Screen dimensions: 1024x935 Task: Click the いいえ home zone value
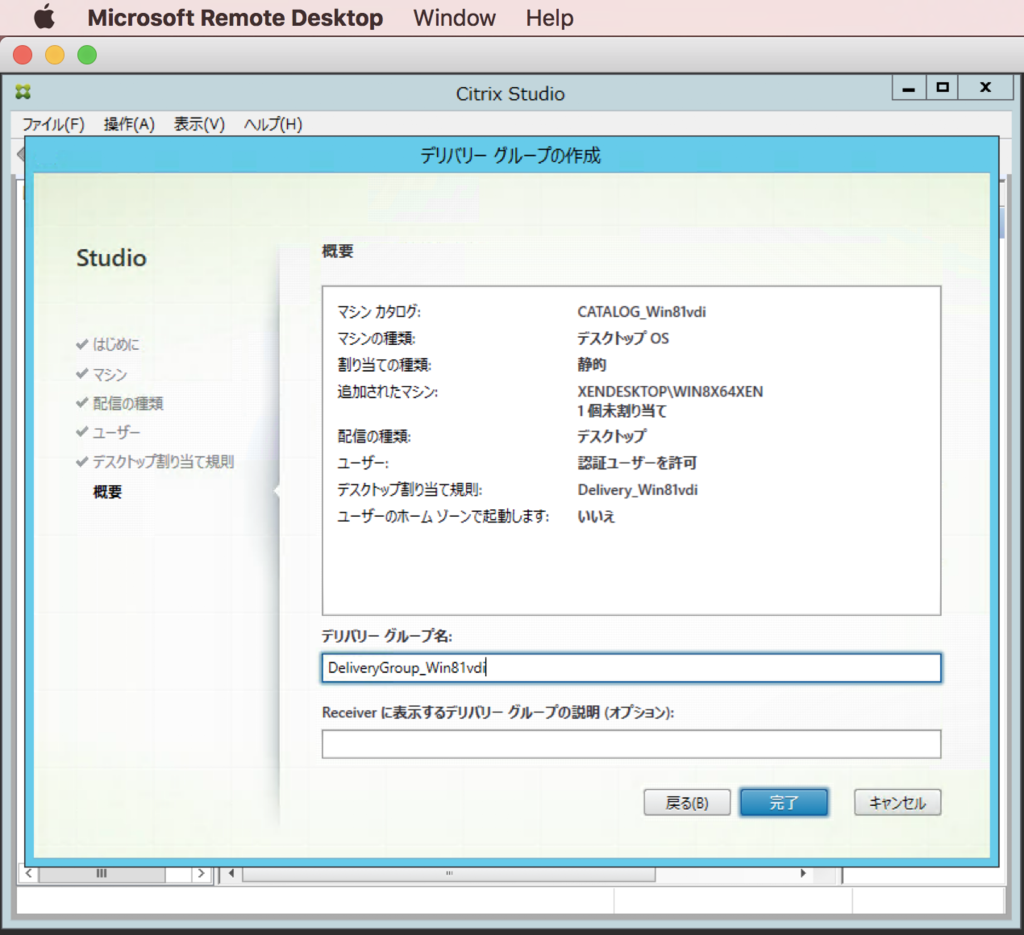tap(596, 516)
